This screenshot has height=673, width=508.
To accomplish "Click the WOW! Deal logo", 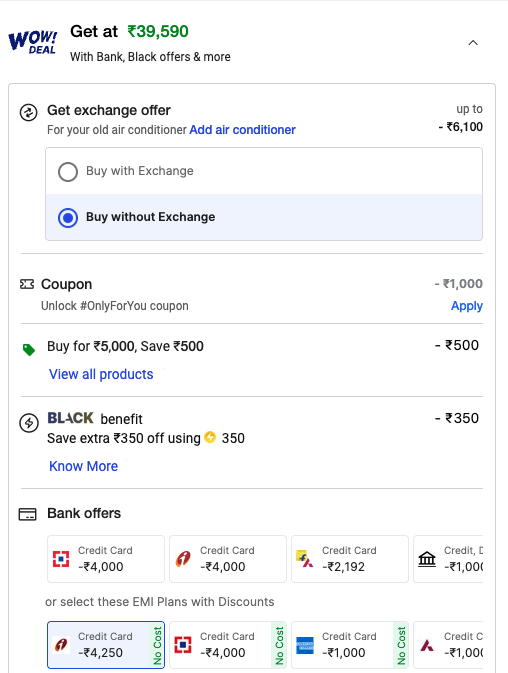I will 33,42.
